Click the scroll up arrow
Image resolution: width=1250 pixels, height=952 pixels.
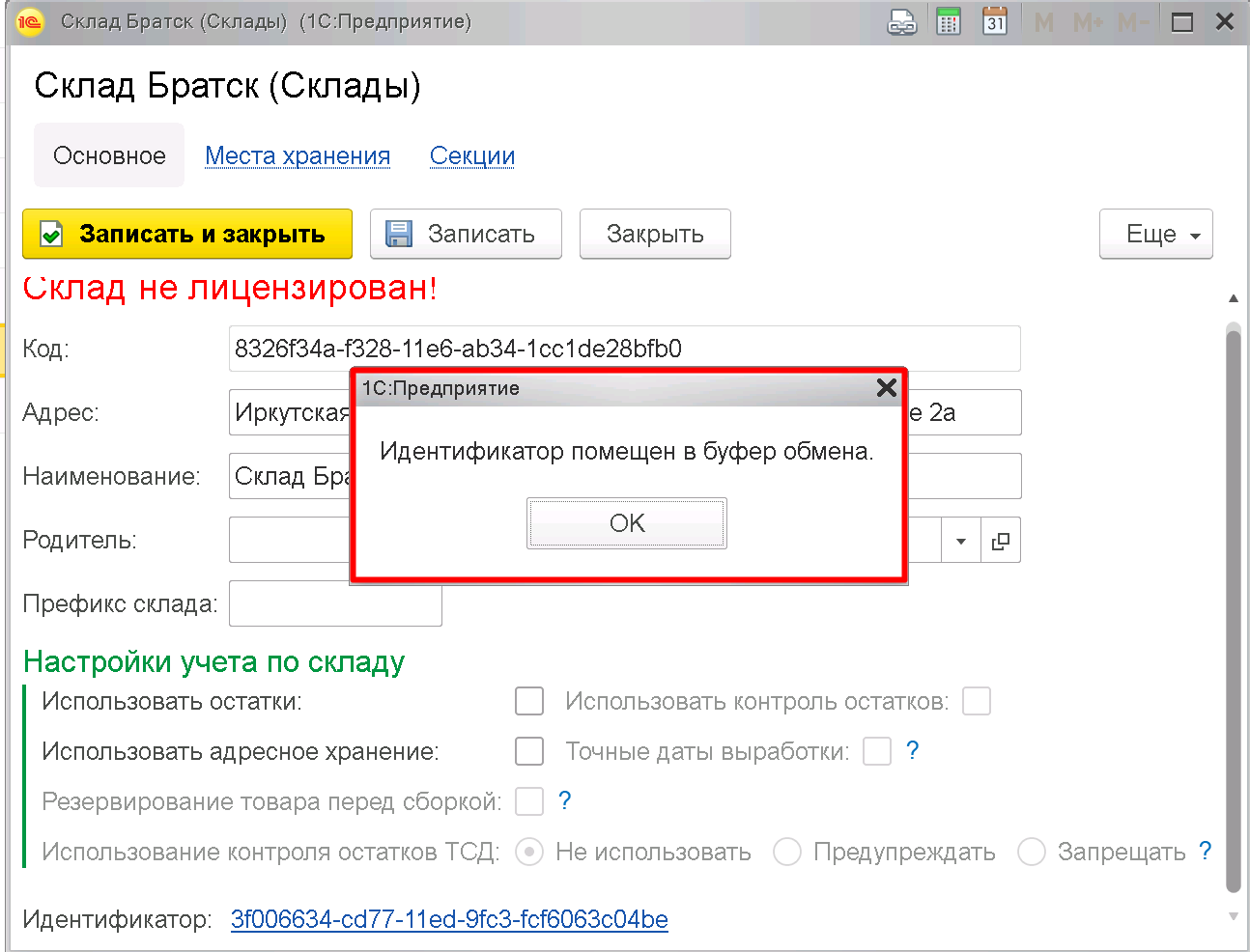coord(1233,298)
